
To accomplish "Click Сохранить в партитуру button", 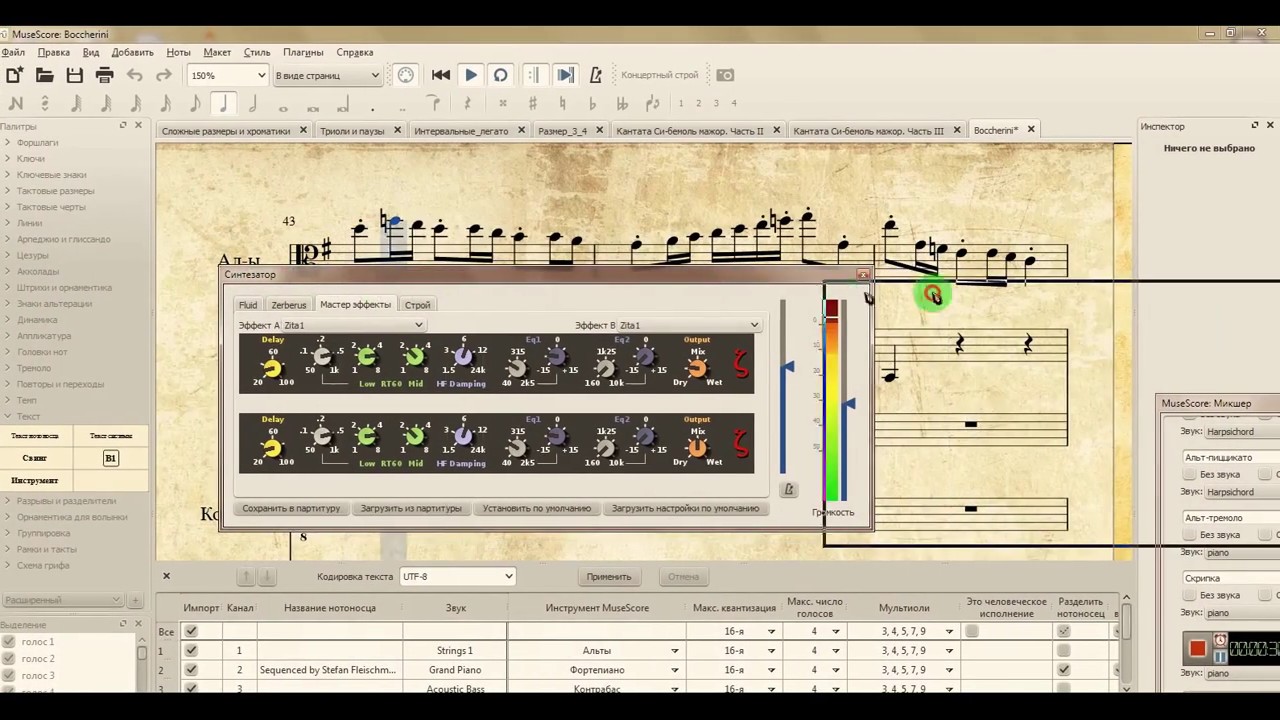I will point(291,508).
